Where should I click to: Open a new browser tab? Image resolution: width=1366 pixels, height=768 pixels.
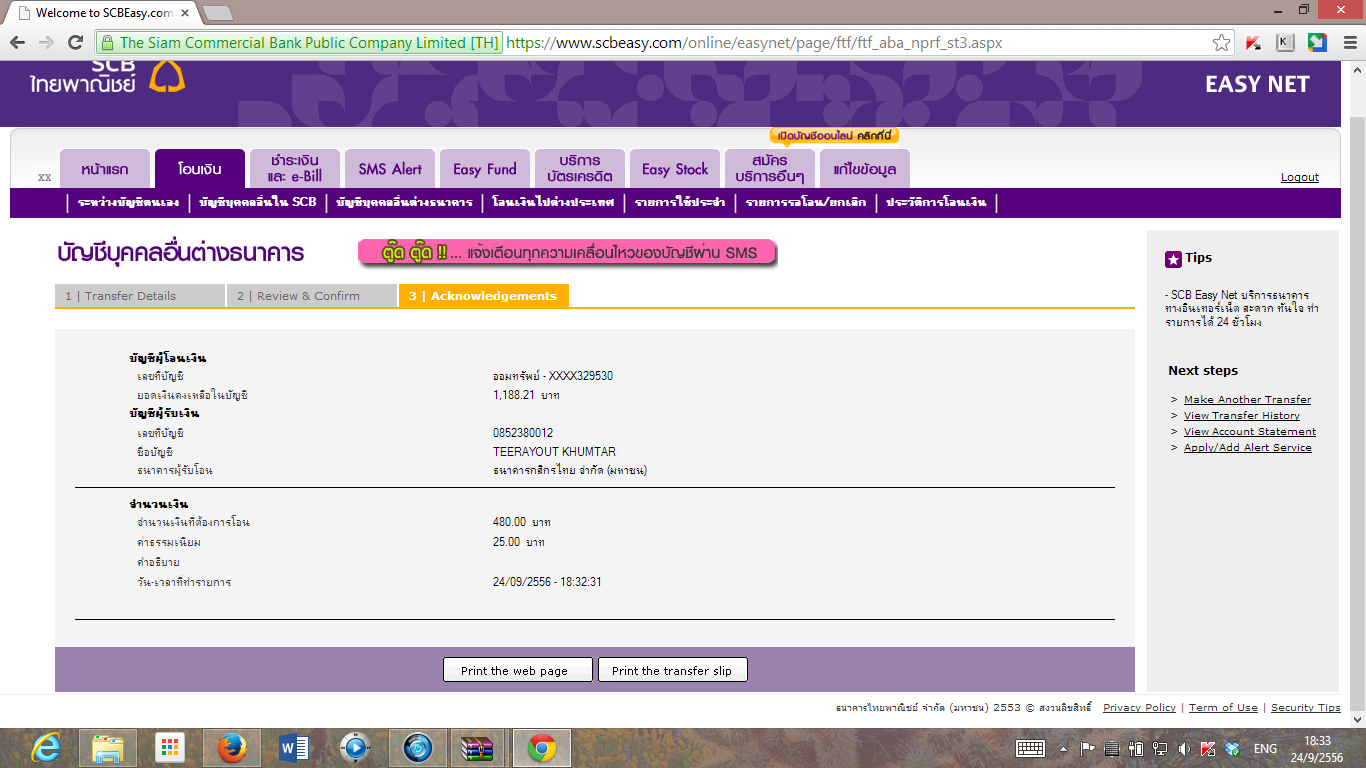217,13
